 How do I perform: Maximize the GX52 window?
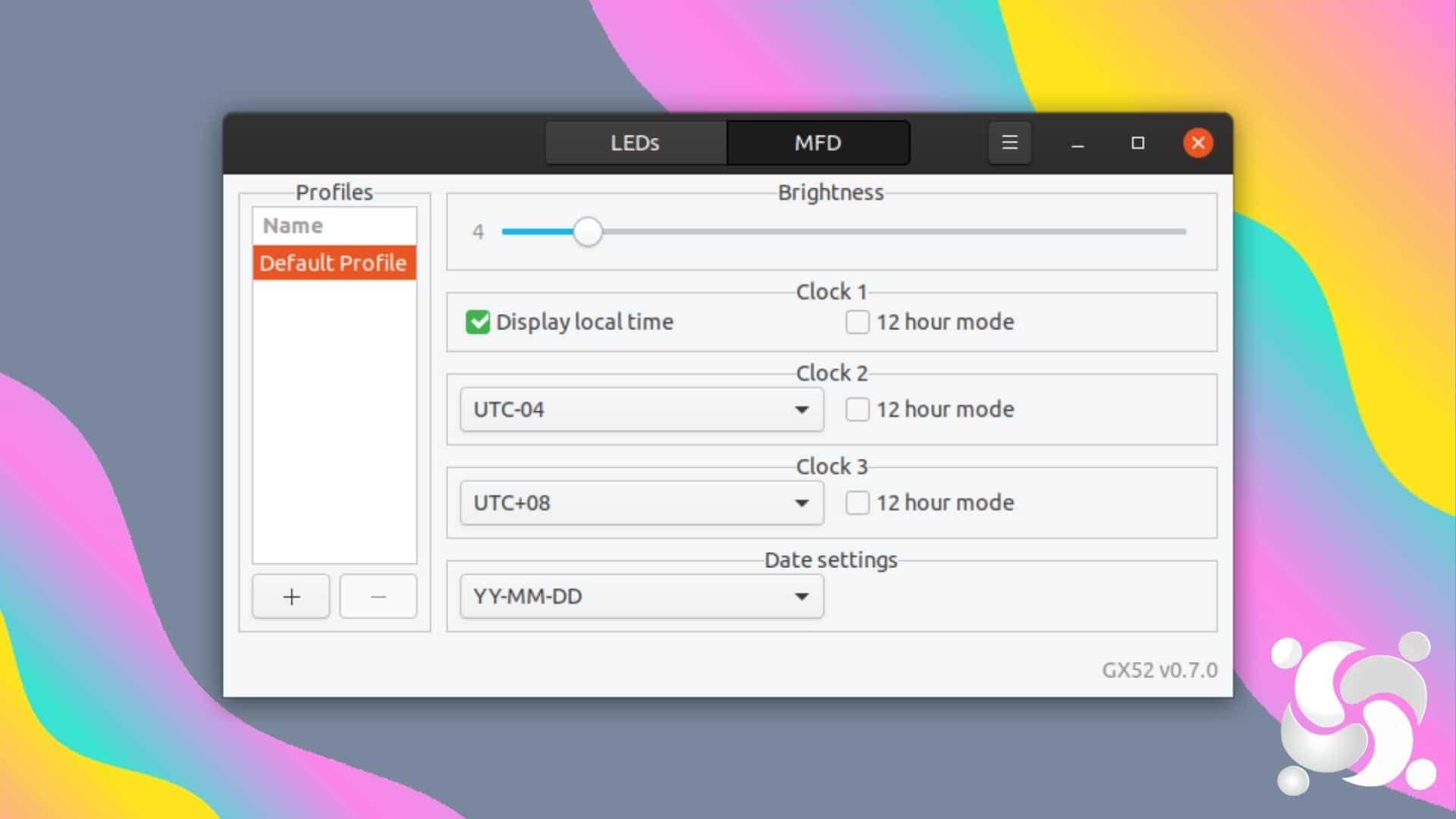click(x=1137, y=143)
